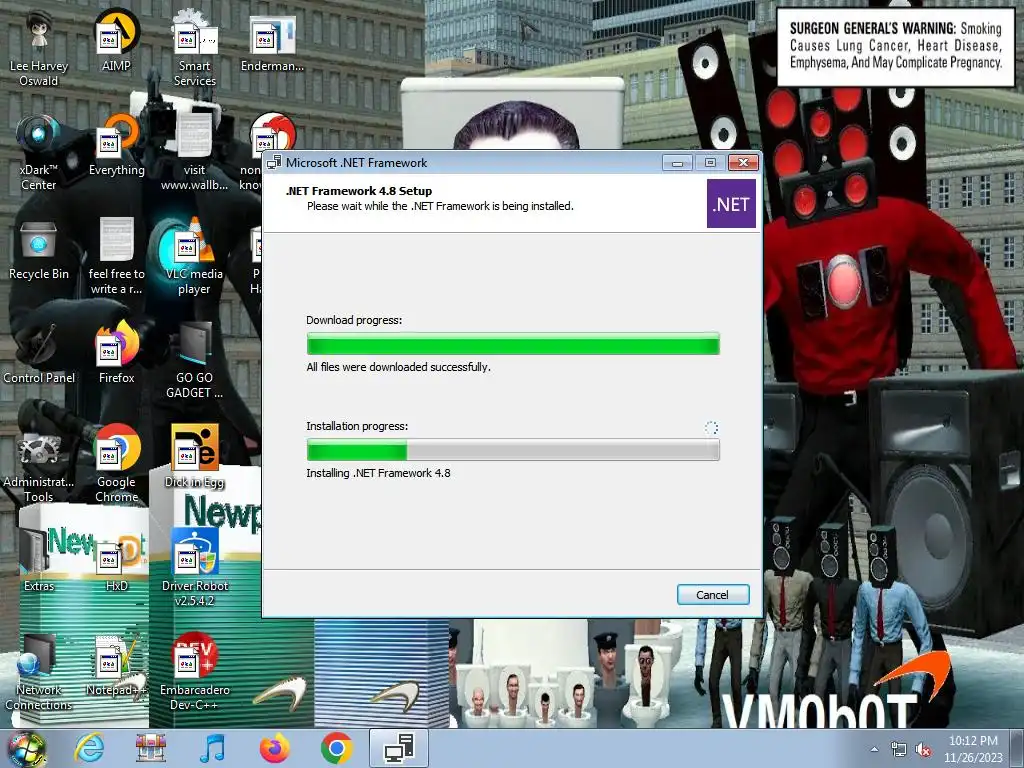This screenshot has height=768, width=1024.
Task: Launch AIMP from the desktop
Action: (116, 40)
